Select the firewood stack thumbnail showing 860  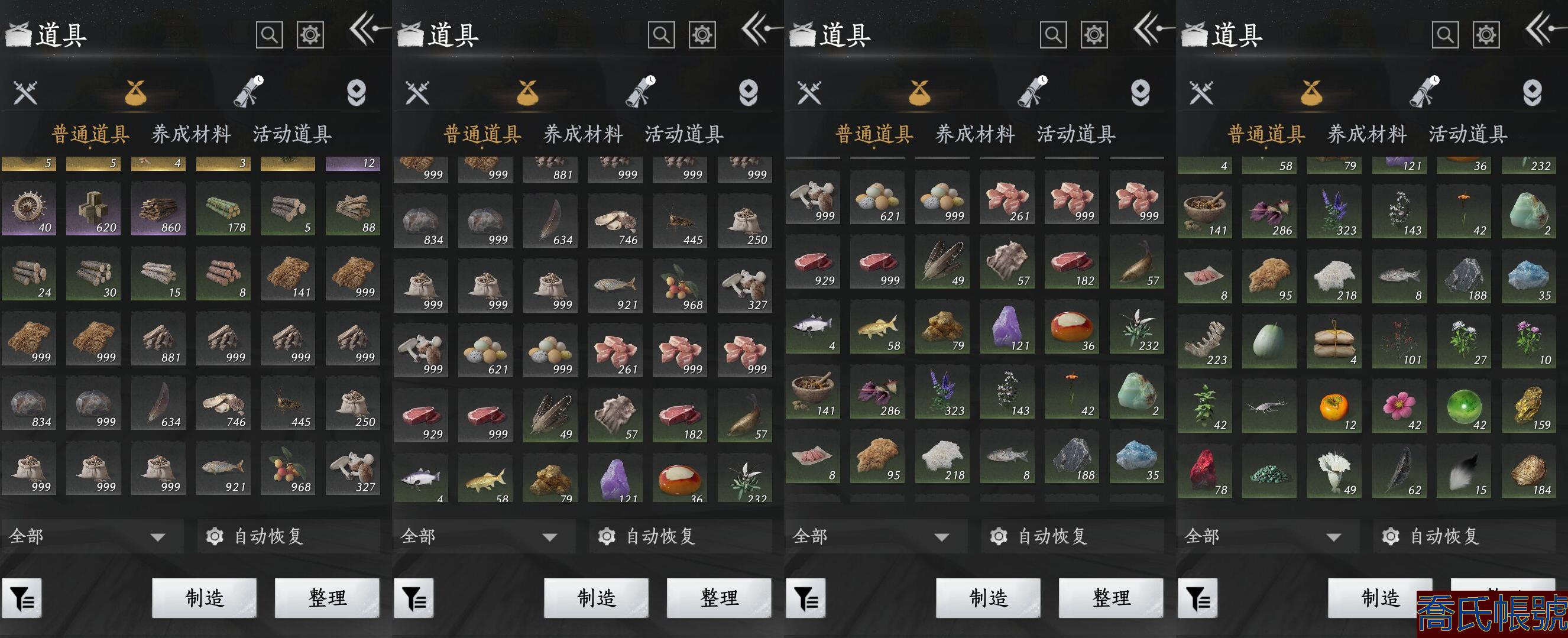pyautogui.click(x=158, y=208)
